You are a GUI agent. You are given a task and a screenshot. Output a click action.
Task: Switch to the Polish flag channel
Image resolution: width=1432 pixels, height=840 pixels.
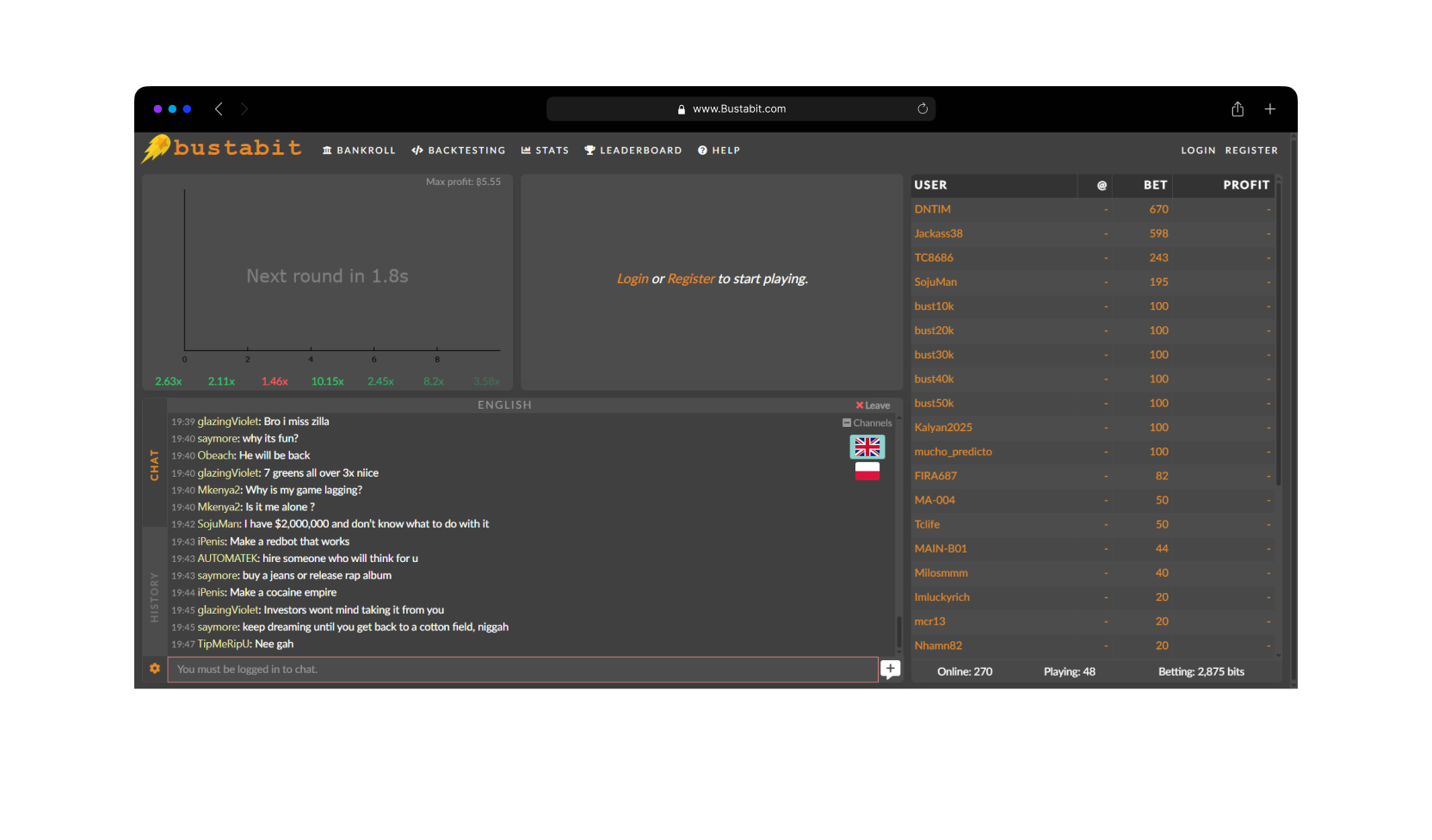coord(867,472)
